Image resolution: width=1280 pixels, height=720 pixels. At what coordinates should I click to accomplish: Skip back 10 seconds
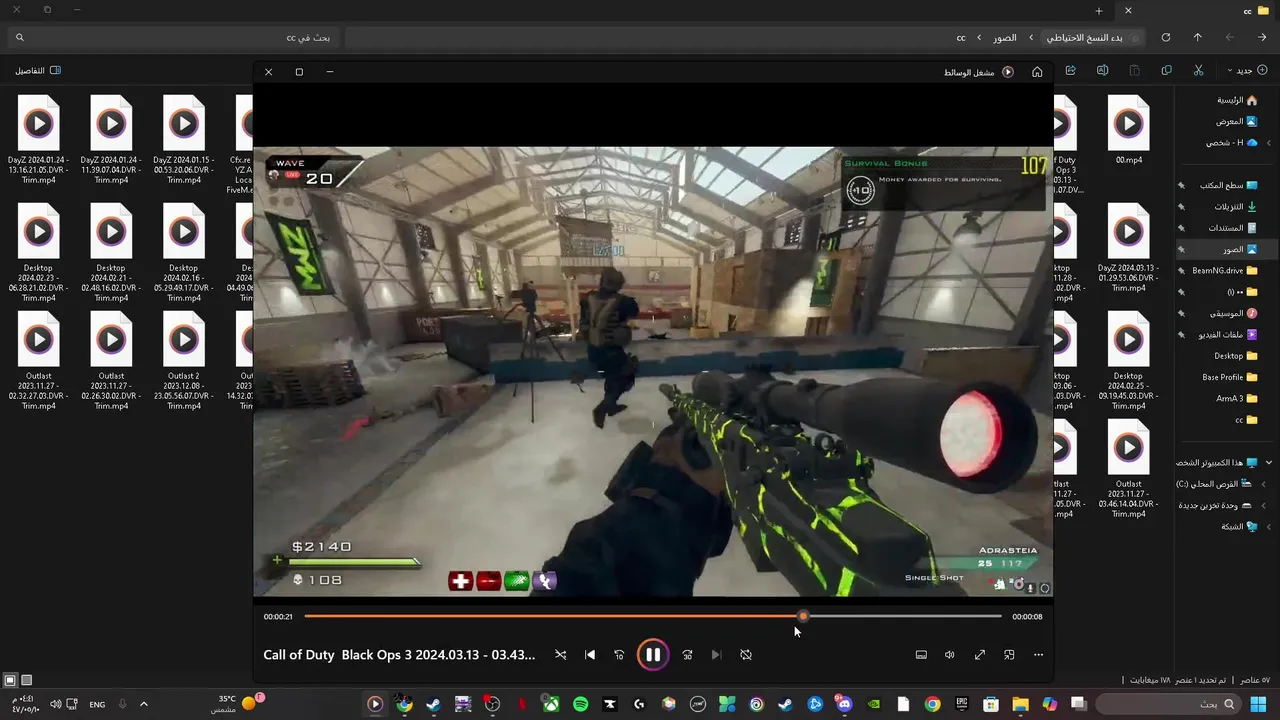619,655
